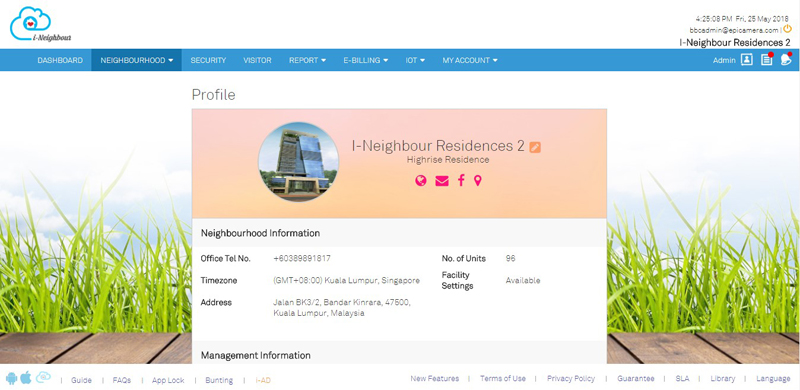Edit the neighbourhood name with pencil icon

point(535,147)
